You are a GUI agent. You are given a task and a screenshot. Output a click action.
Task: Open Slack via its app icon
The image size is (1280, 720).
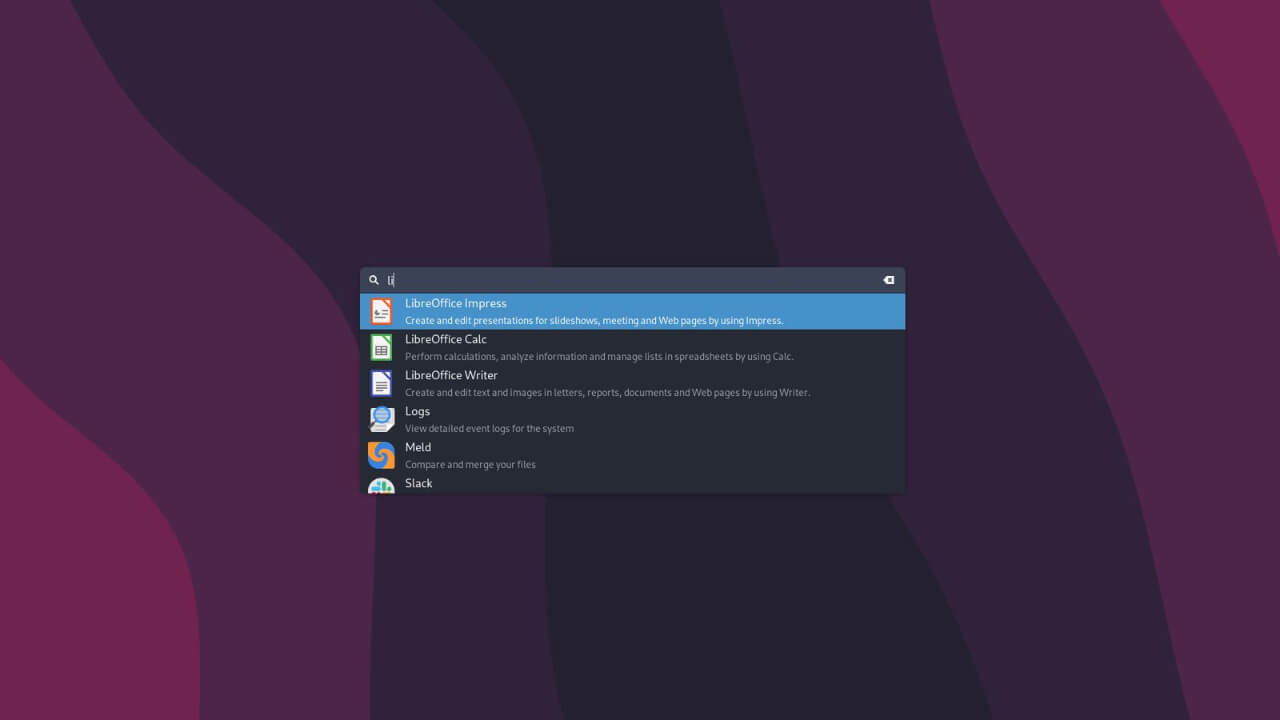pyautogui.click(x=381, y=487)
